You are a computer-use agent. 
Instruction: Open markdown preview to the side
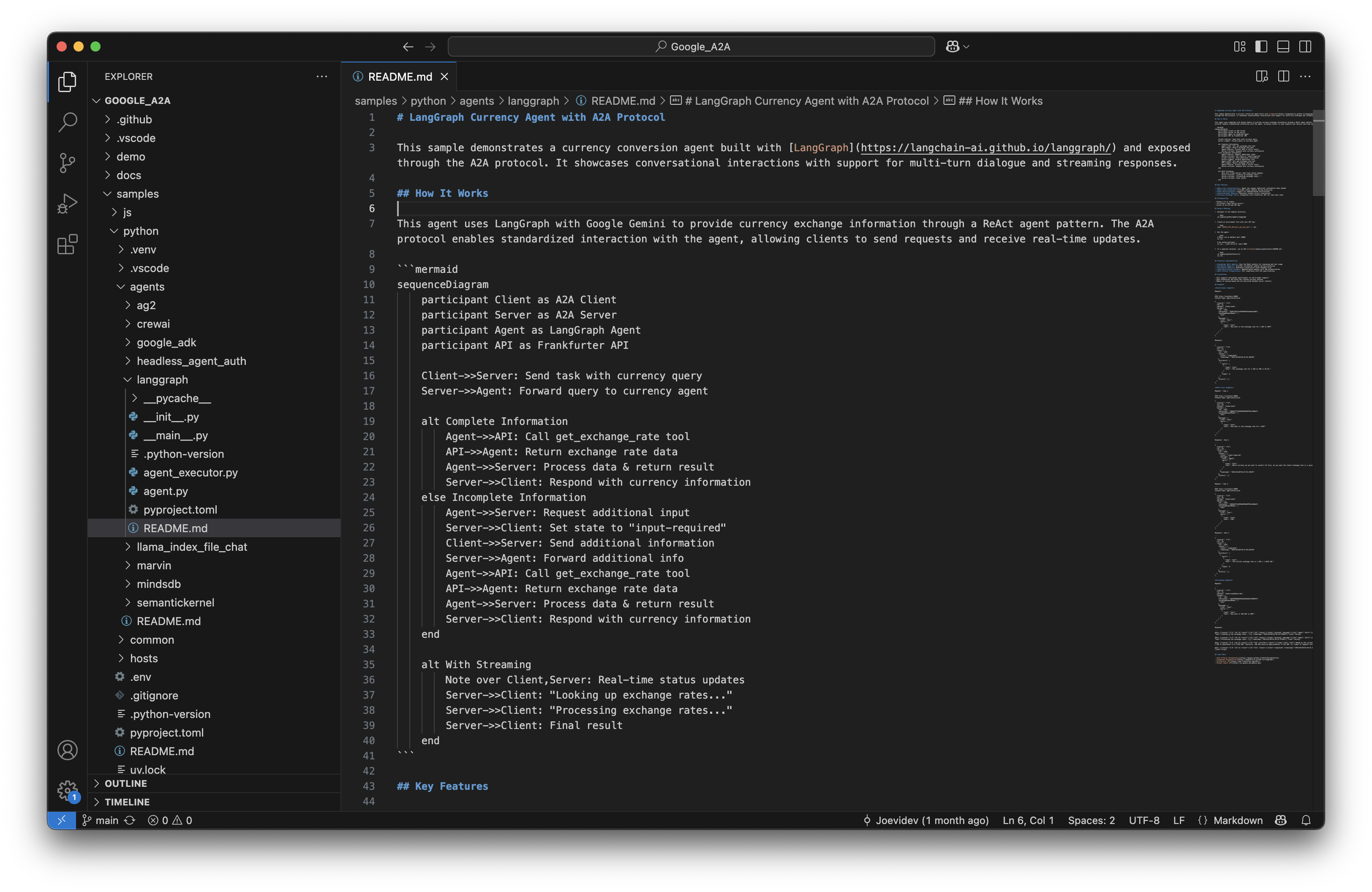click(x=1261, y=76)
